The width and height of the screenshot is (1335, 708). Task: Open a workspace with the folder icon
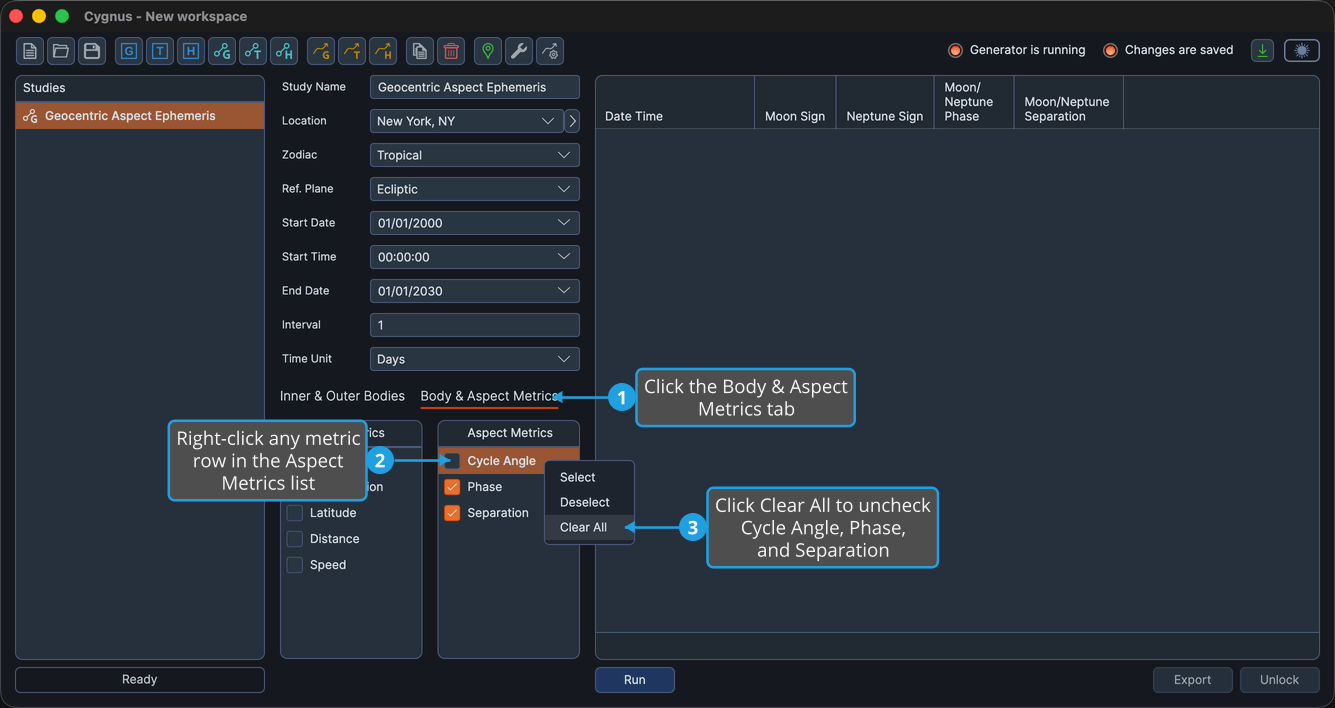(61, 50)
